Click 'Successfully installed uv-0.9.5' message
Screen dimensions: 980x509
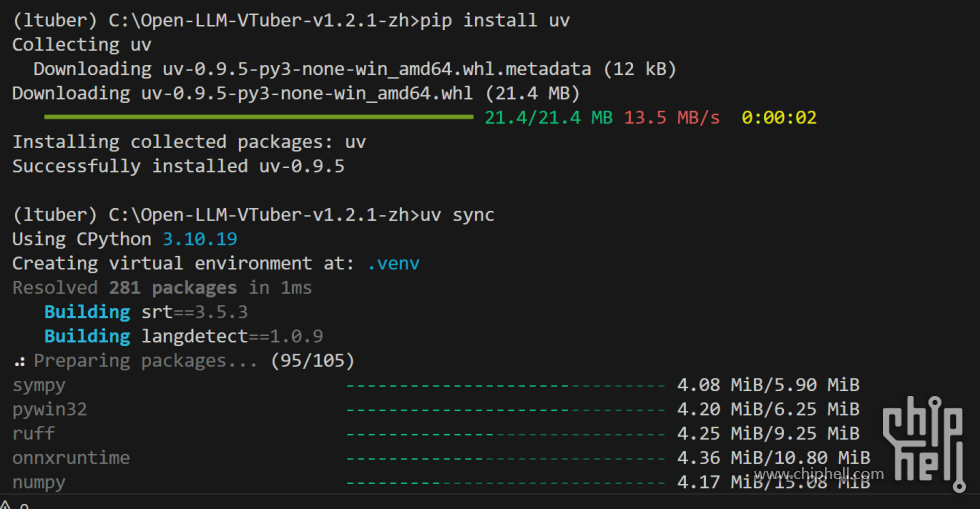pyautogui.click(x=178, y=166)
